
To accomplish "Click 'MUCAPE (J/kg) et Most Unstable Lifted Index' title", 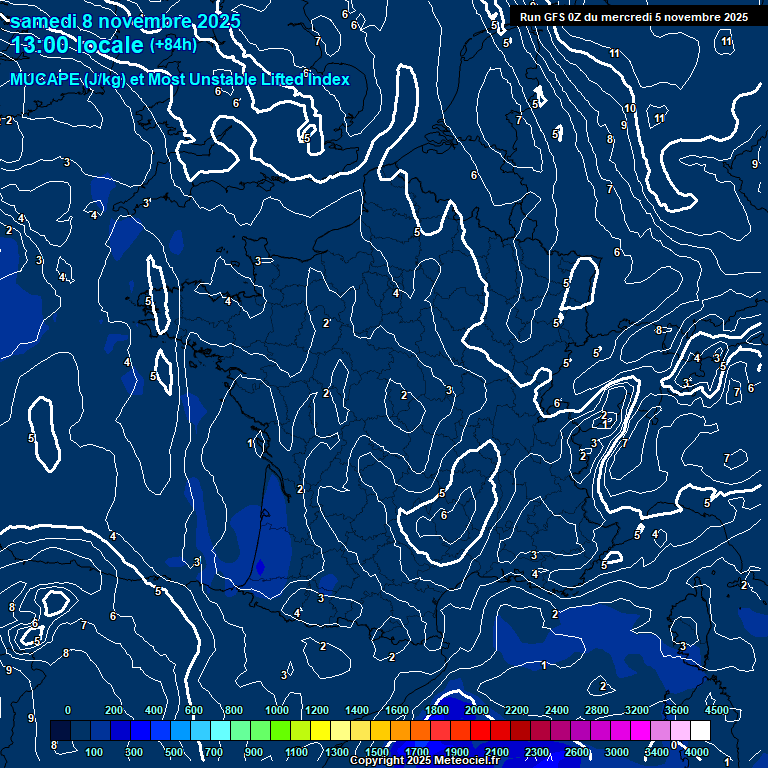I will pos(180,79).
